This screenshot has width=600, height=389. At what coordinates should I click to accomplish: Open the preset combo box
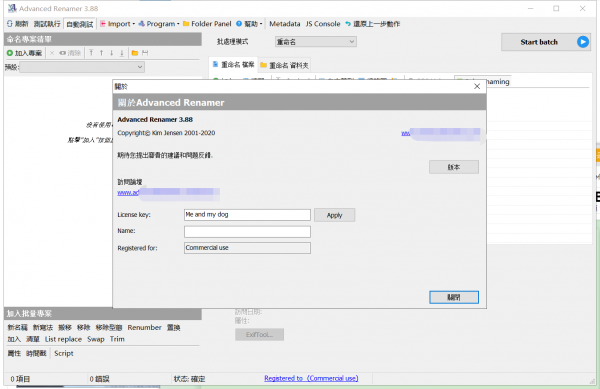[82, 67]
